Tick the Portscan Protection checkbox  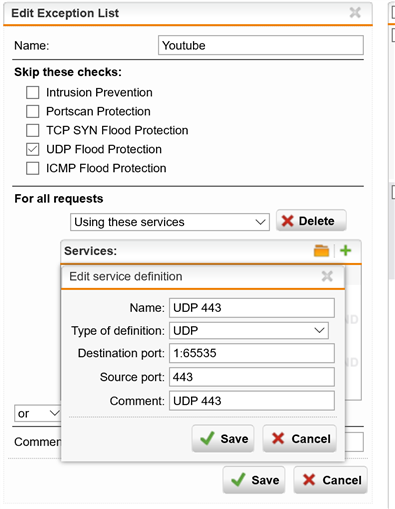(33, 111)
